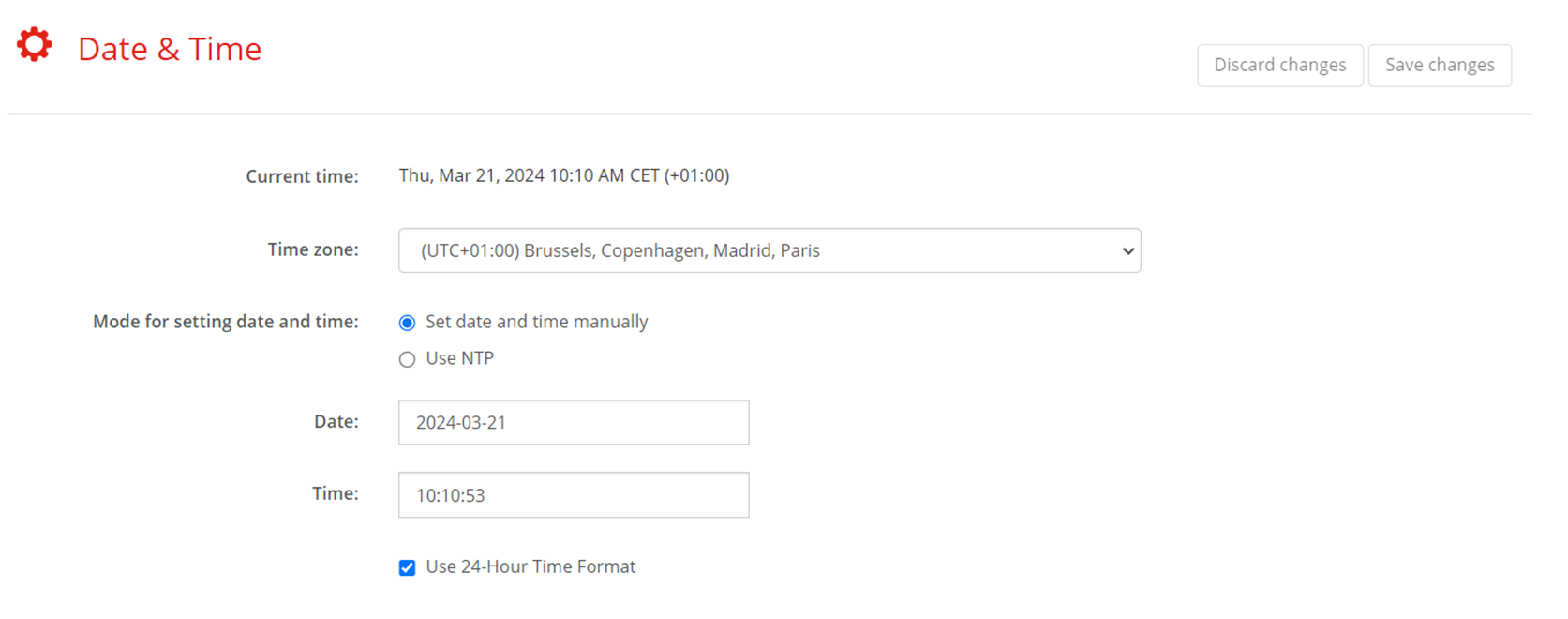Click the Time: field label
This screenshot has width=1568, height=619.
(x=336, y=493)
